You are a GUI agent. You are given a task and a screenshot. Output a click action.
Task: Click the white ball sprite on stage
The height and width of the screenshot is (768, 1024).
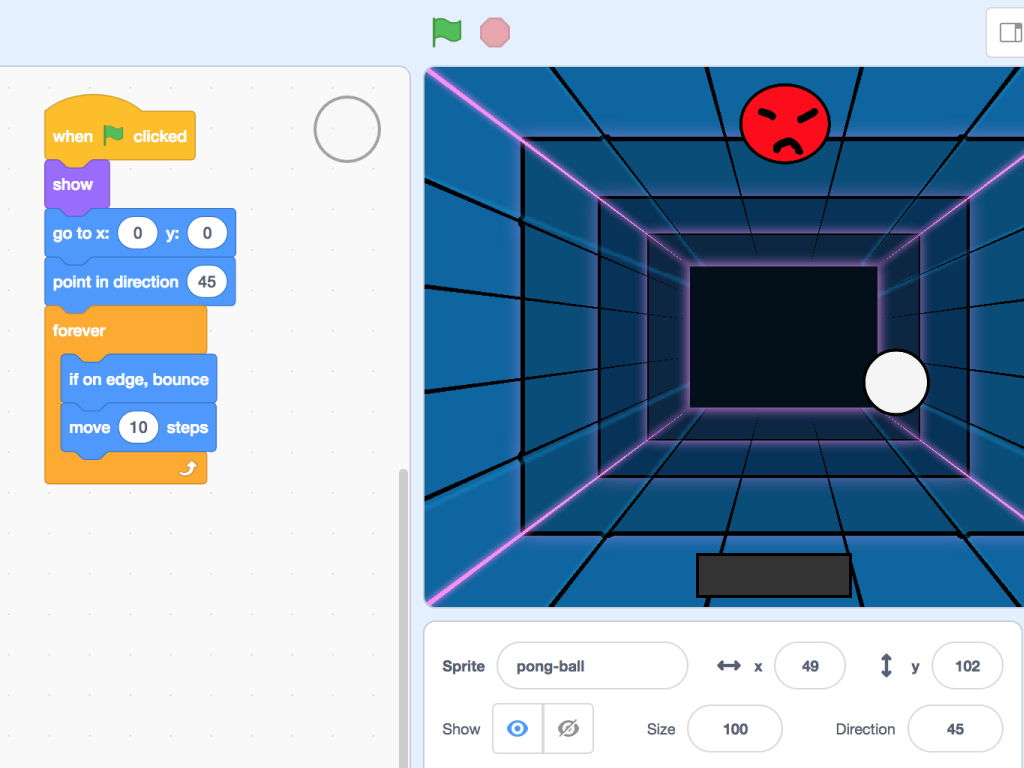click(896, 382)
